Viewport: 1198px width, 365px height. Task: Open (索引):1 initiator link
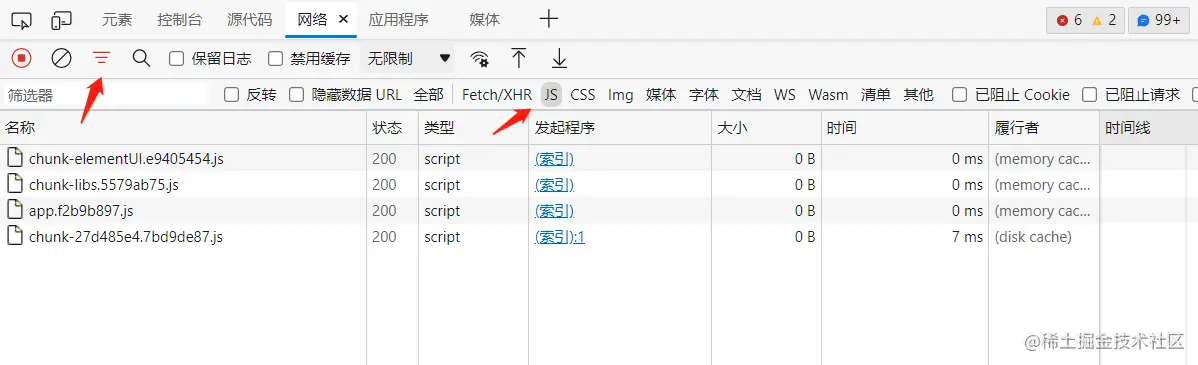(559, 237)
